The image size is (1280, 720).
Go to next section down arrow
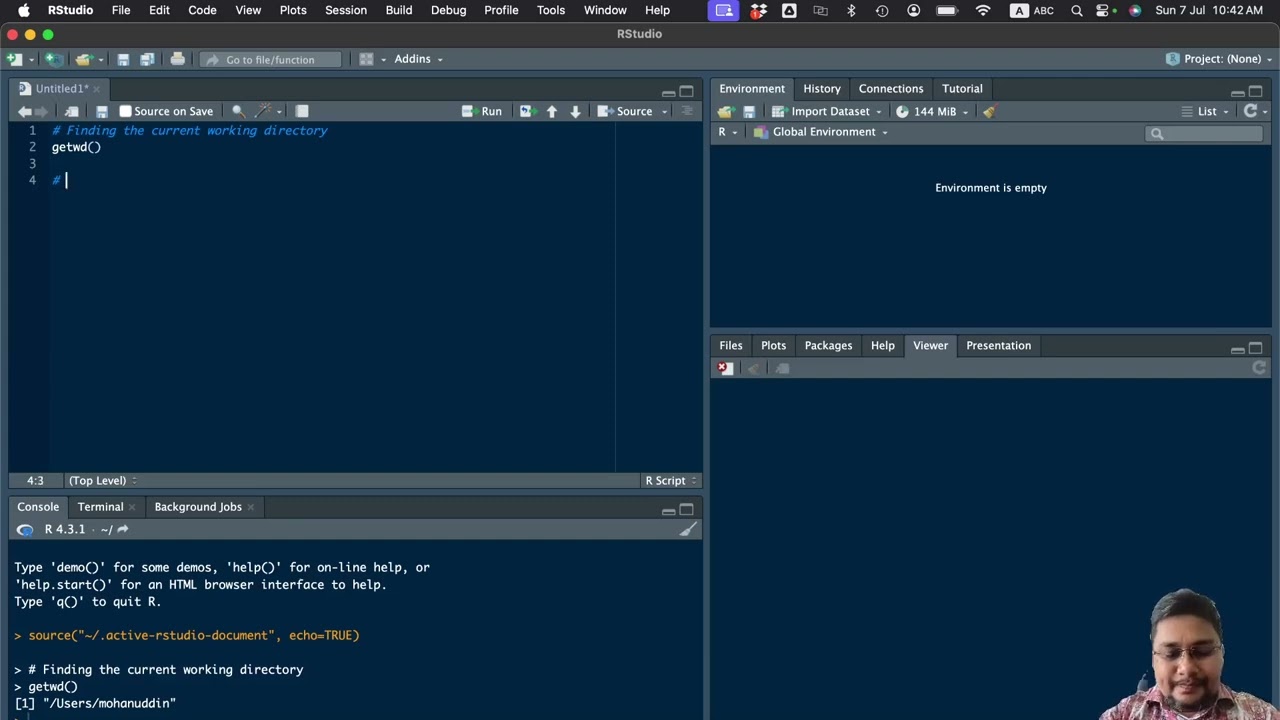(575, 111)
